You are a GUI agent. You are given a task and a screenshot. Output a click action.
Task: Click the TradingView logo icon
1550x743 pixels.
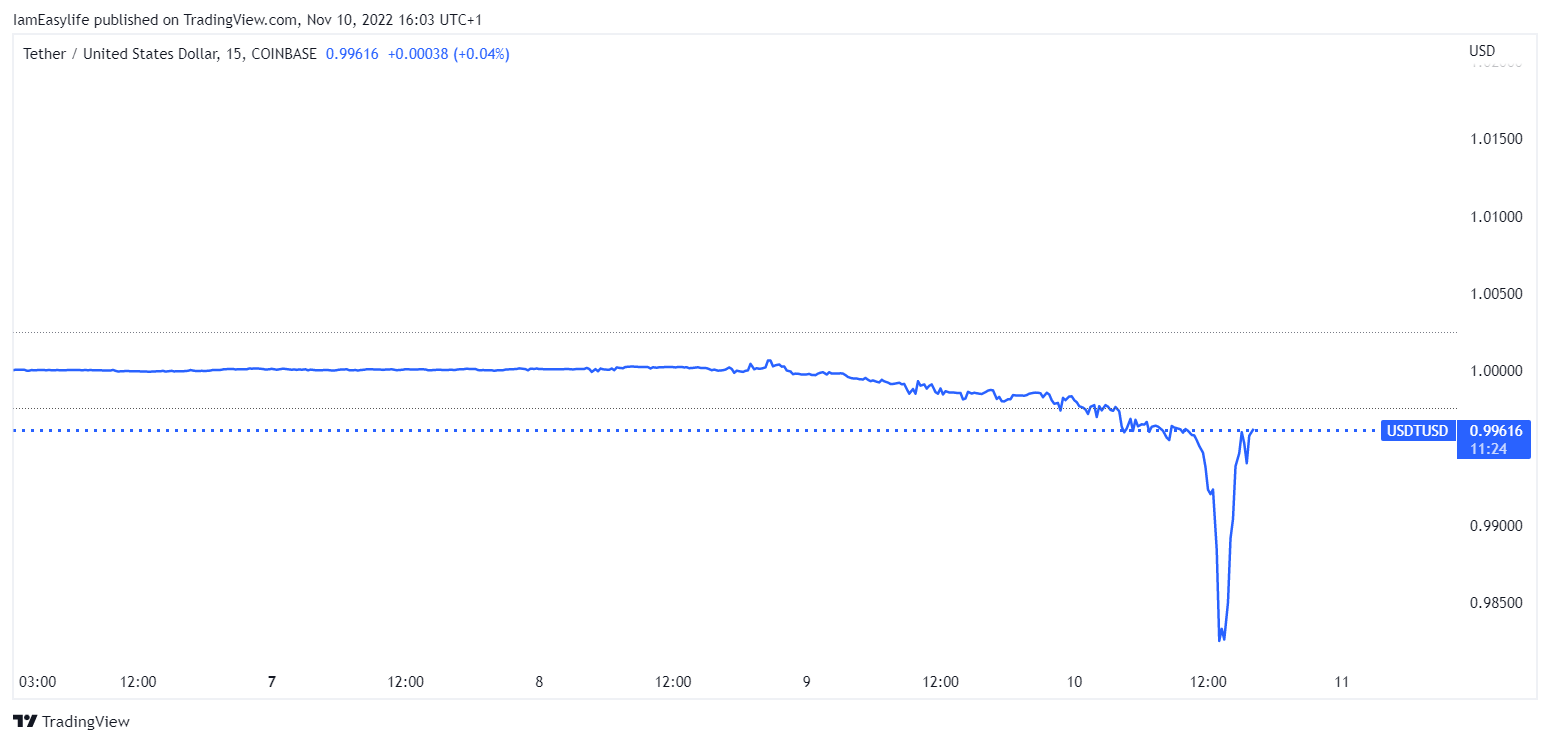26,721
